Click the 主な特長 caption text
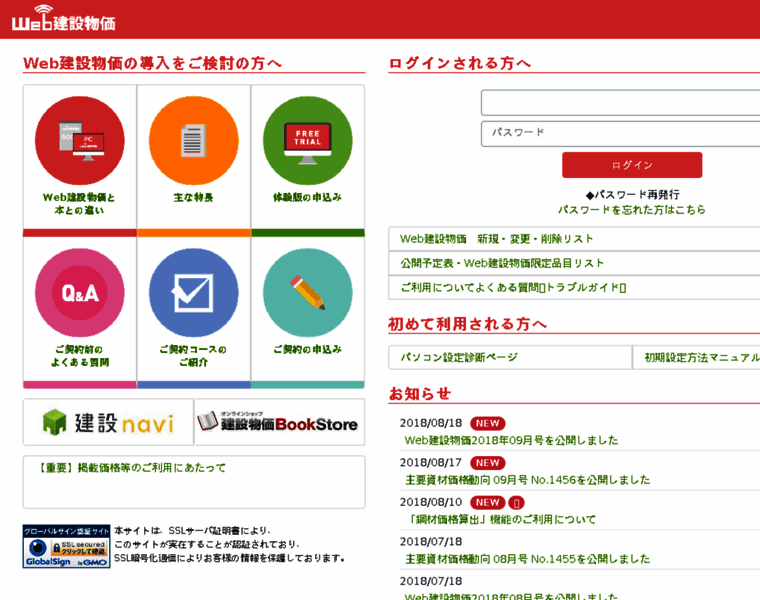760x600 pixels. pos(193,197)
